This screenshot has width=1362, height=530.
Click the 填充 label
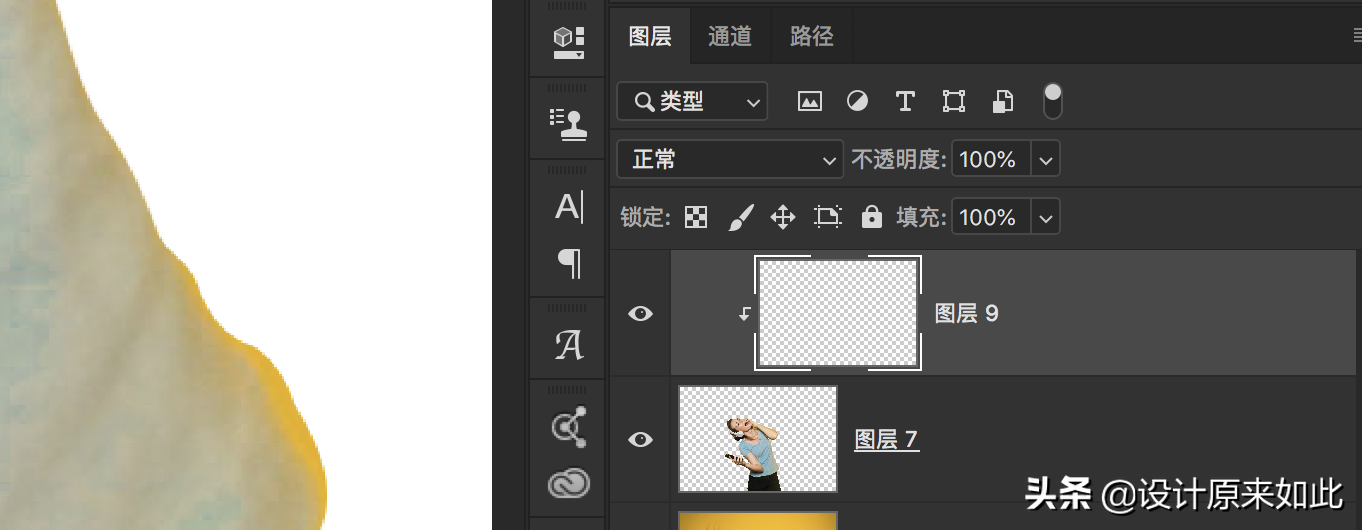pos(921,217)
